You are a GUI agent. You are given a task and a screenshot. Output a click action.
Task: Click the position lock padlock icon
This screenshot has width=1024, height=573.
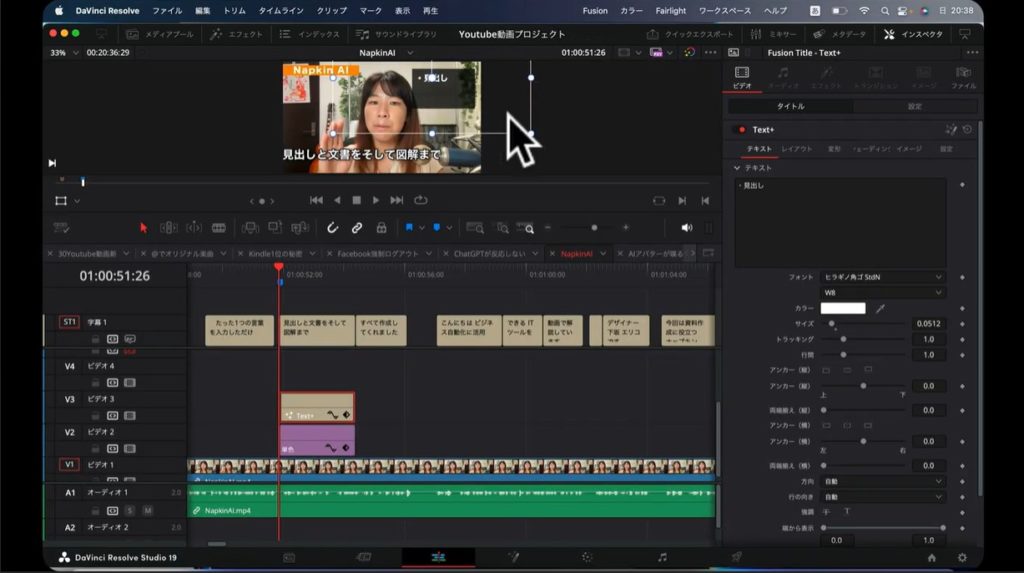(381, 228)
